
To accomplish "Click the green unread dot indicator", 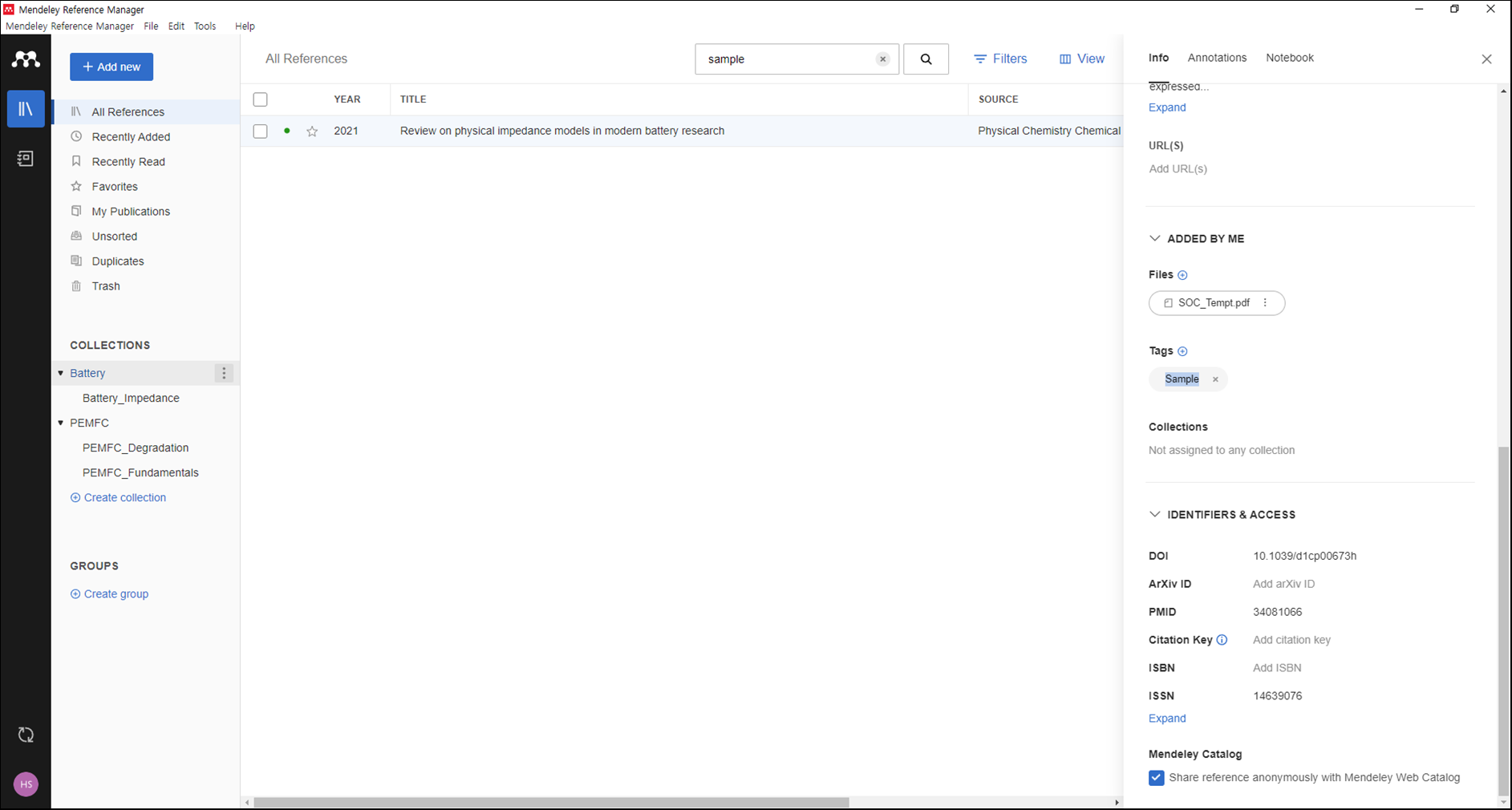I will point(287,131).
